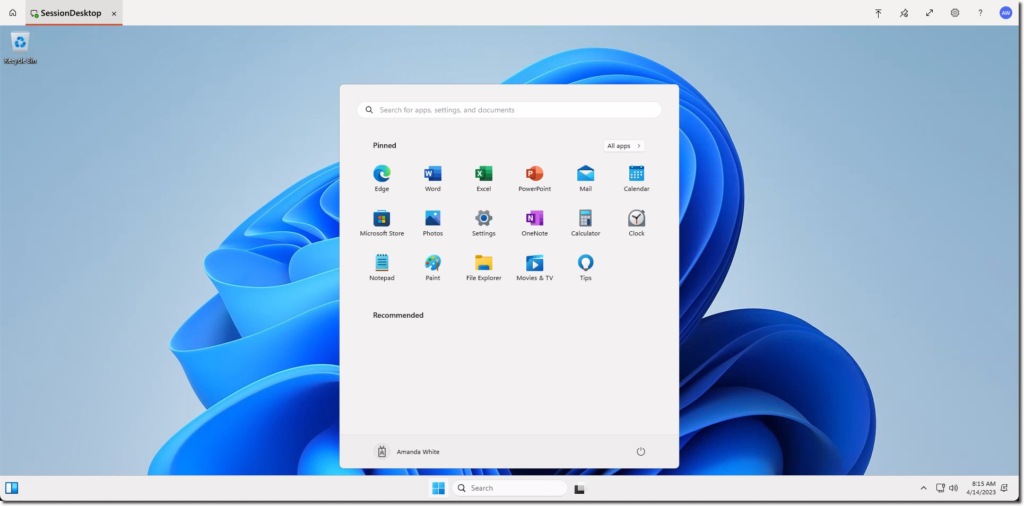Launch Movies & TV

coord(534,267)
